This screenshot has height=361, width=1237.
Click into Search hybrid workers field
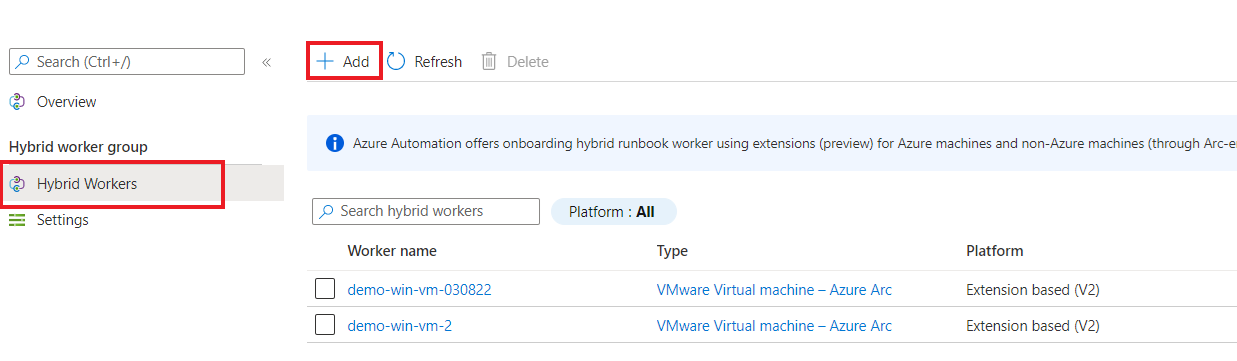426,211
